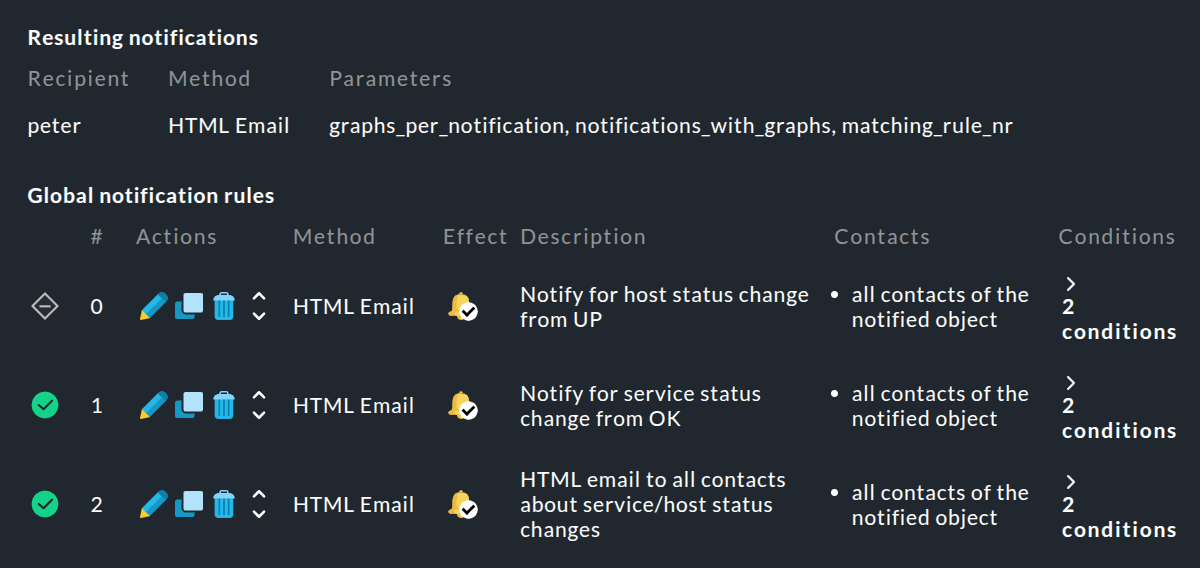
Task: Click recipient peter in resulting notifications
Action: (x=54, y=126)
